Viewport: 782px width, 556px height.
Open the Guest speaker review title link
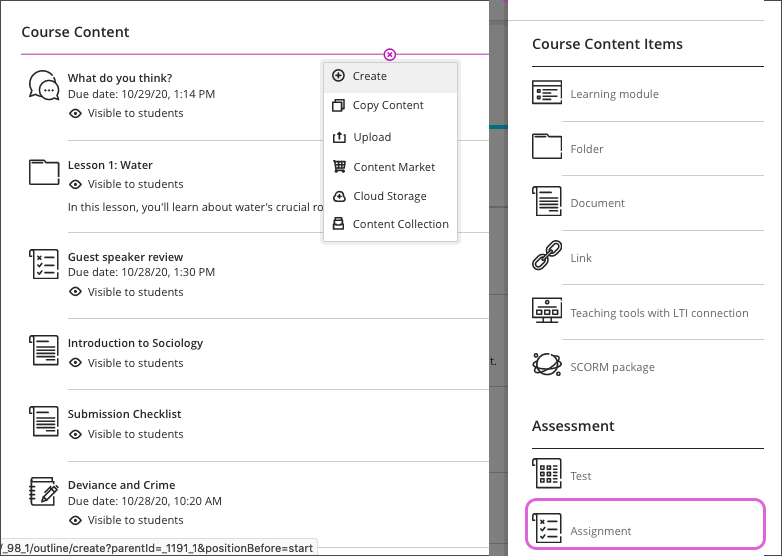[x=125, y=257]
